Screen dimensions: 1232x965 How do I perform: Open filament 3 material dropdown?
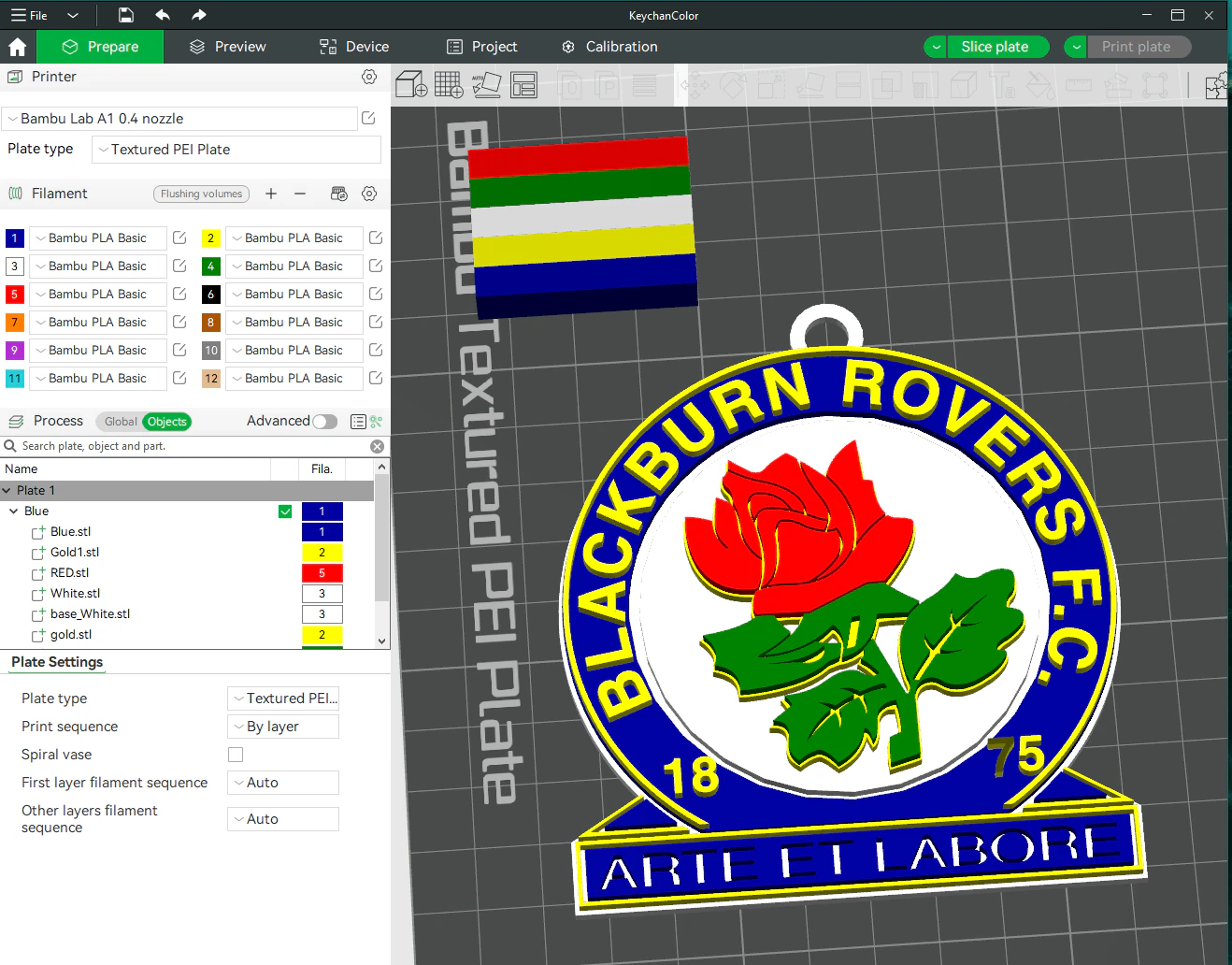pos(97,266)
